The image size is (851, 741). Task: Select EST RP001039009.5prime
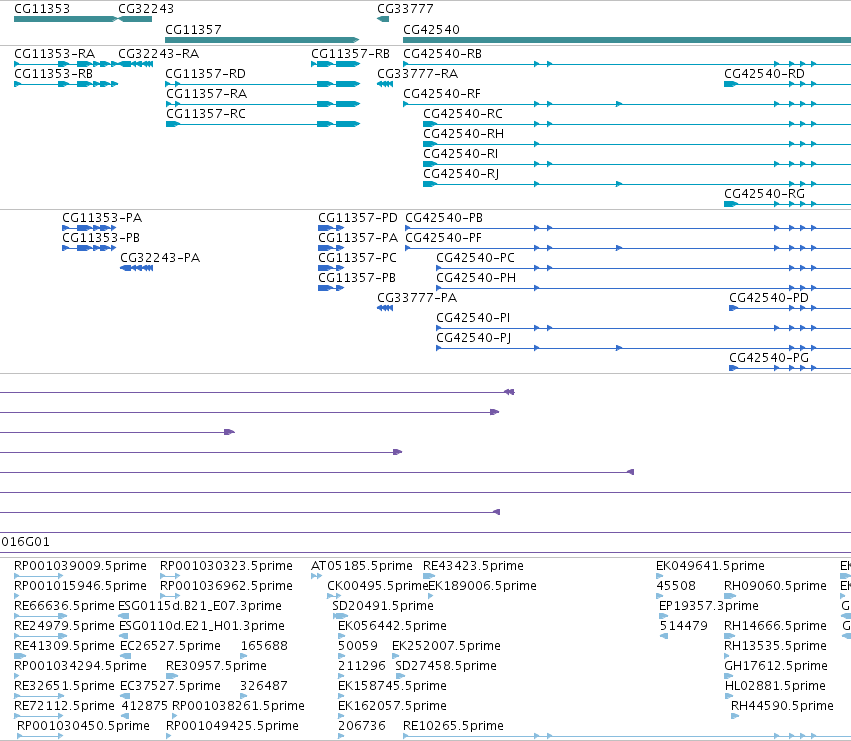coord(80,566)
